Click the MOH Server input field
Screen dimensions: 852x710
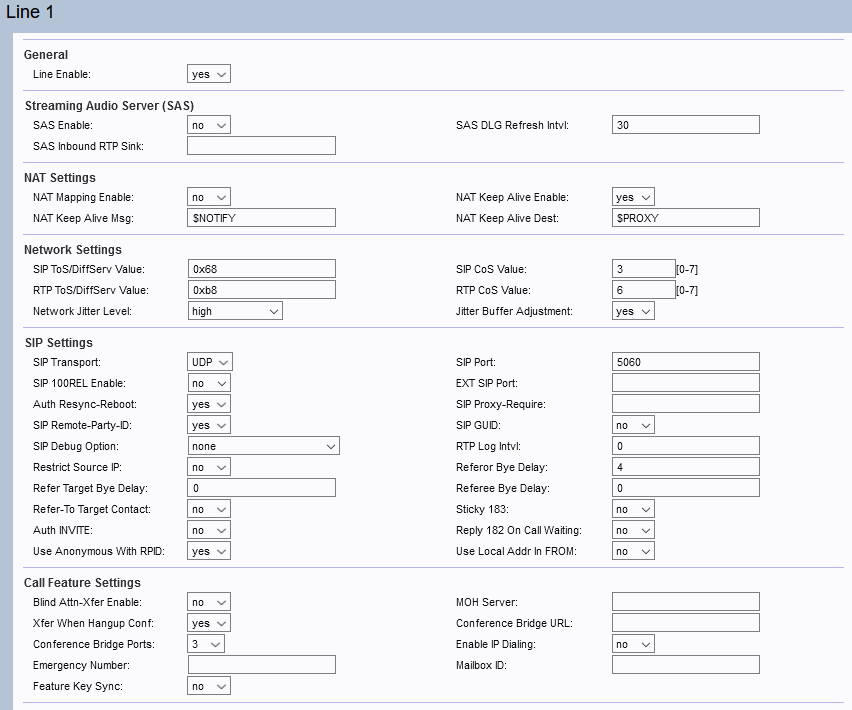[x=685, y=602]
